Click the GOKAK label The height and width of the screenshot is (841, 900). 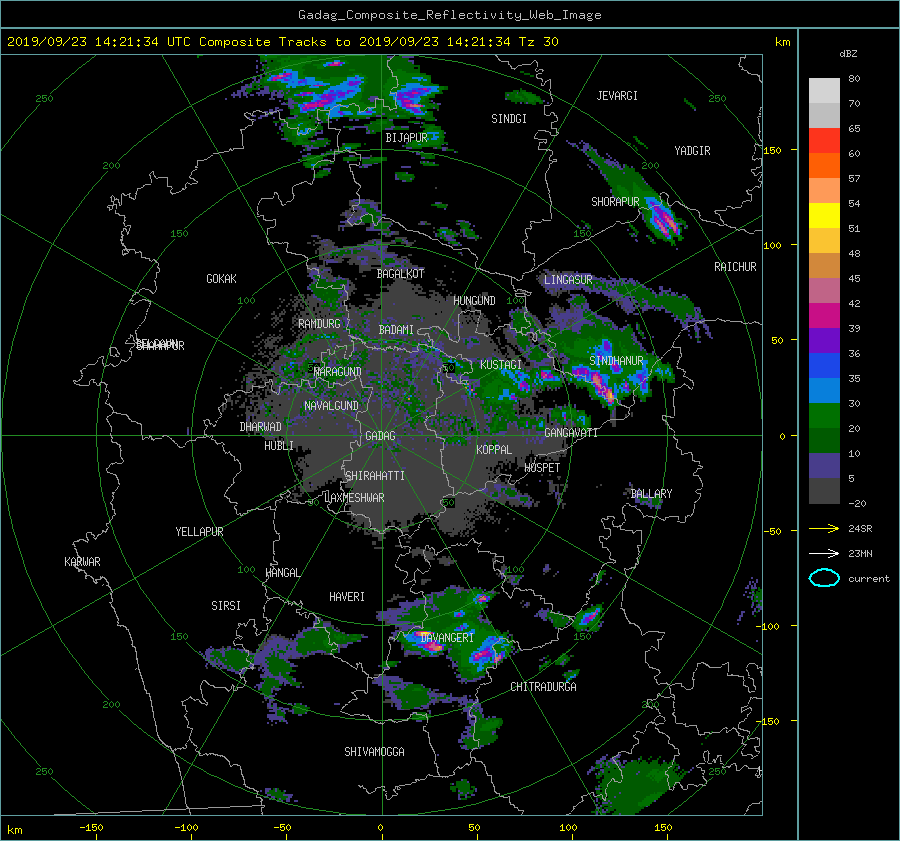222,278
